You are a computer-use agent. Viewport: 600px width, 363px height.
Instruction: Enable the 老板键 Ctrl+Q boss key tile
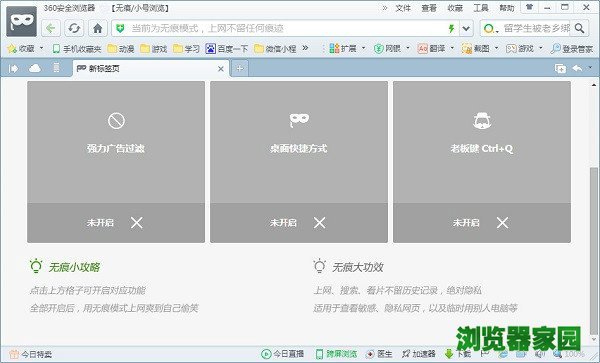click(x=482, y=142)
